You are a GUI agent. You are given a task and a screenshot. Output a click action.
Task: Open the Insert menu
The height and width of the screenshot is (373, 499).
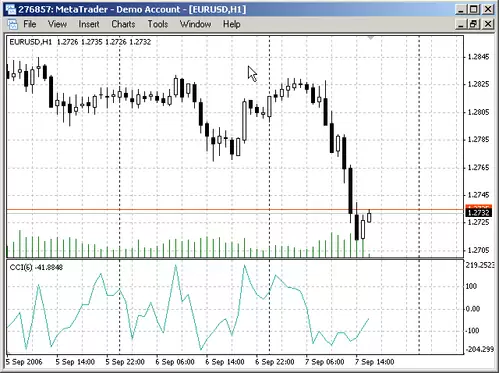coord(89,24)
